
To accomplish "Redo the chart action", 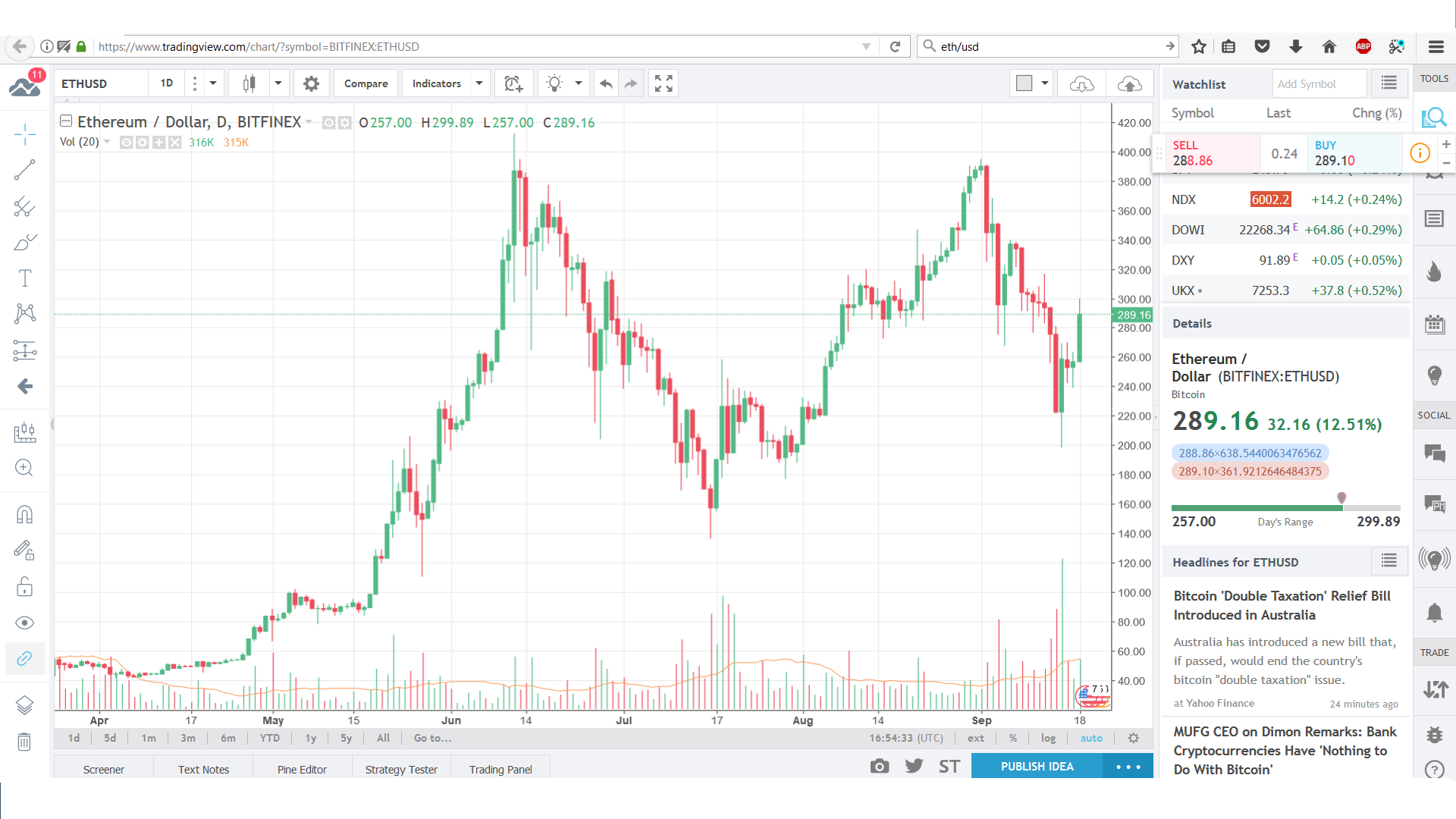I will point(631,83).
